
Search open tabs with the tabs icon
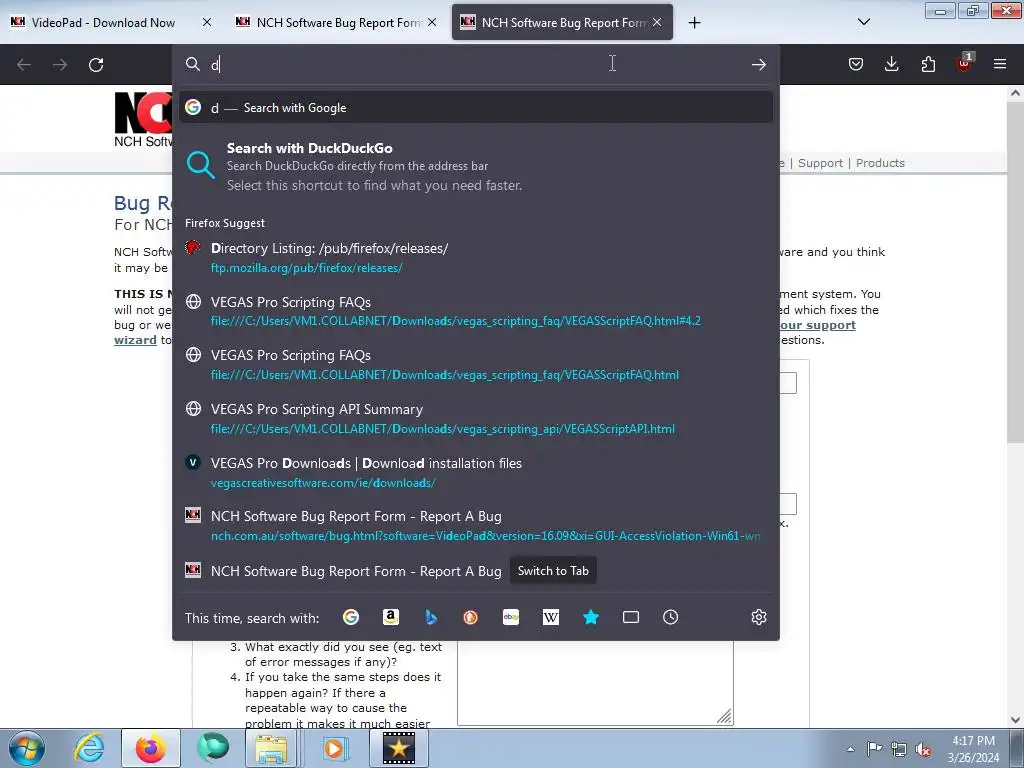(x=631, y=617)
